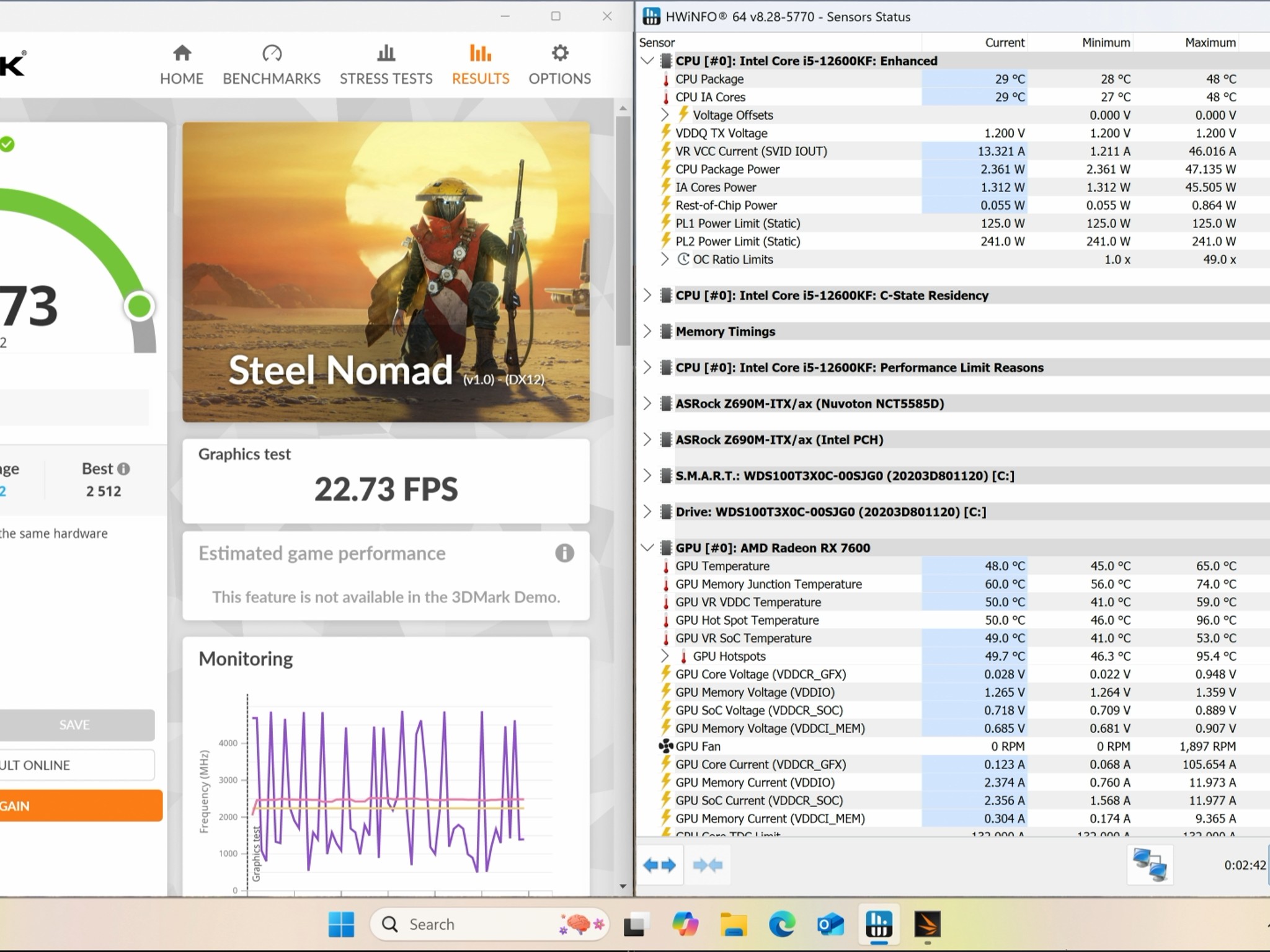
Task: Click the info icon beside Best score
Action: tap(123, 469)
